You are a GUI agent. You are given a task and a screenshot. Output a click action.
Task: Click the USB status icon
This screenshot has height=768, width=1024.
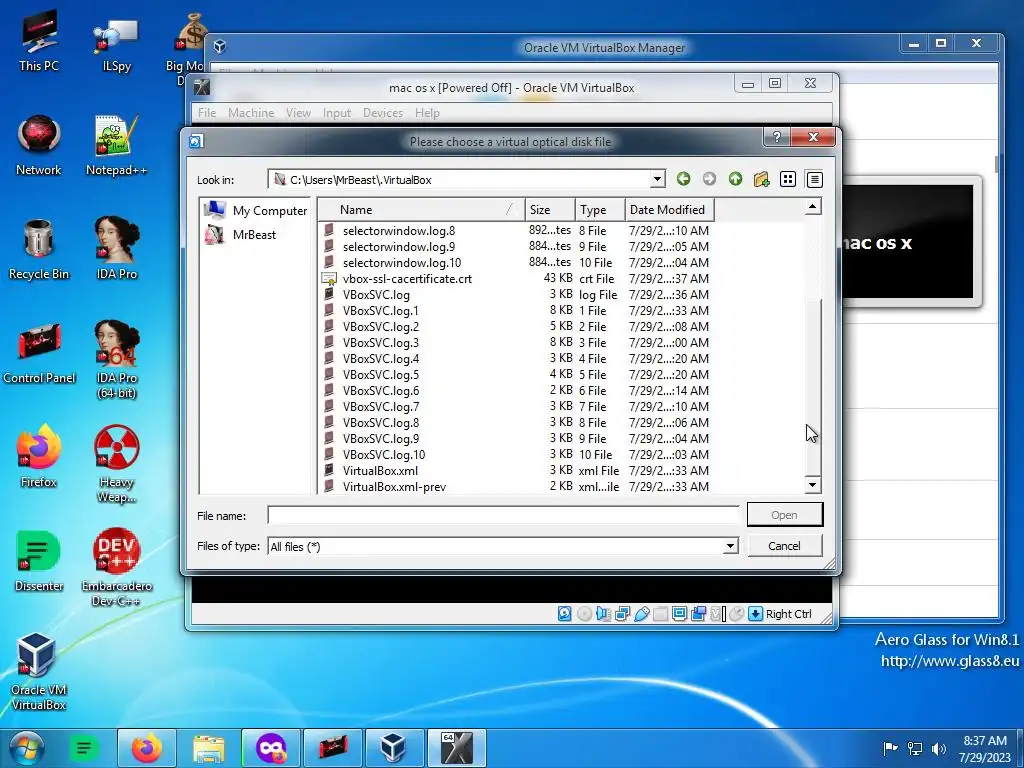coord(642,614)
